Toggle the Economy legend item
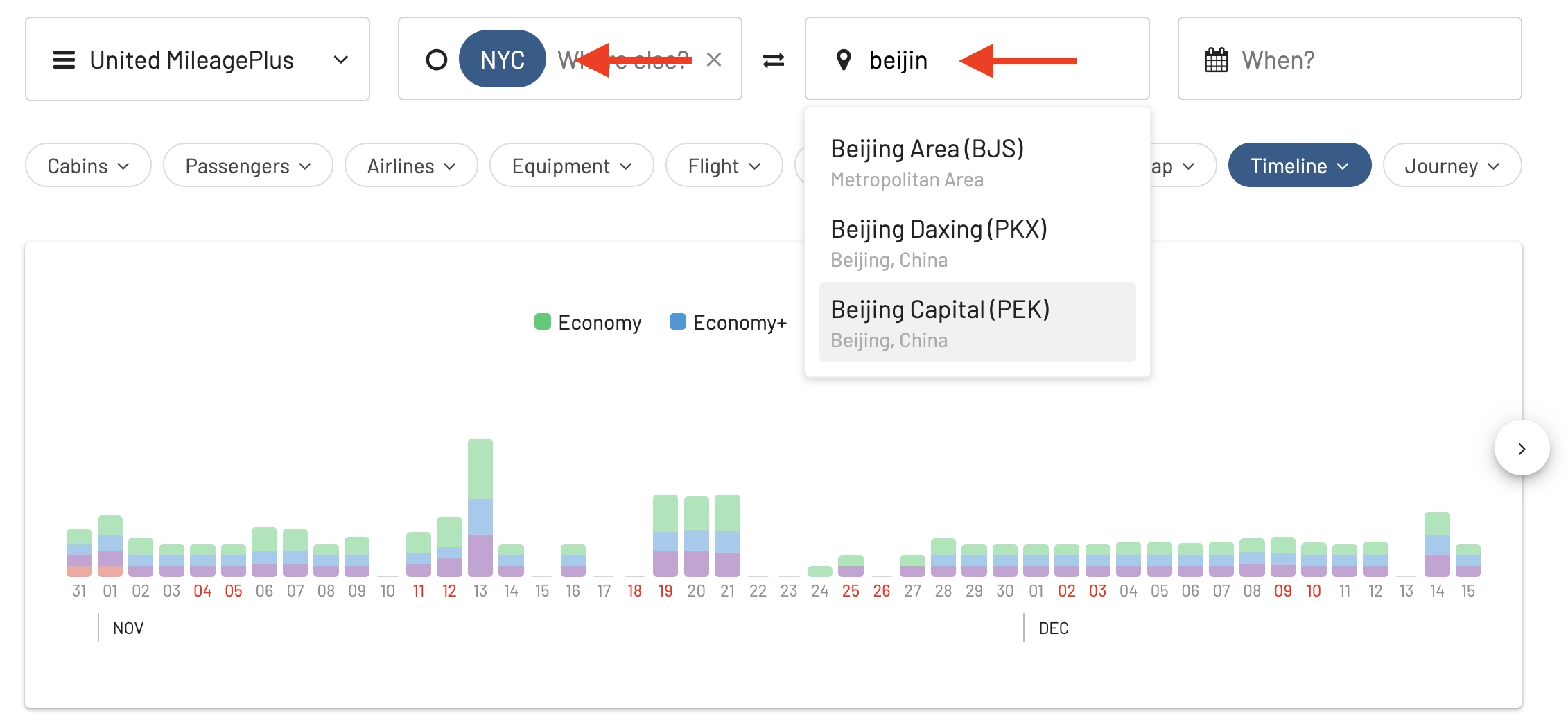 588,322
